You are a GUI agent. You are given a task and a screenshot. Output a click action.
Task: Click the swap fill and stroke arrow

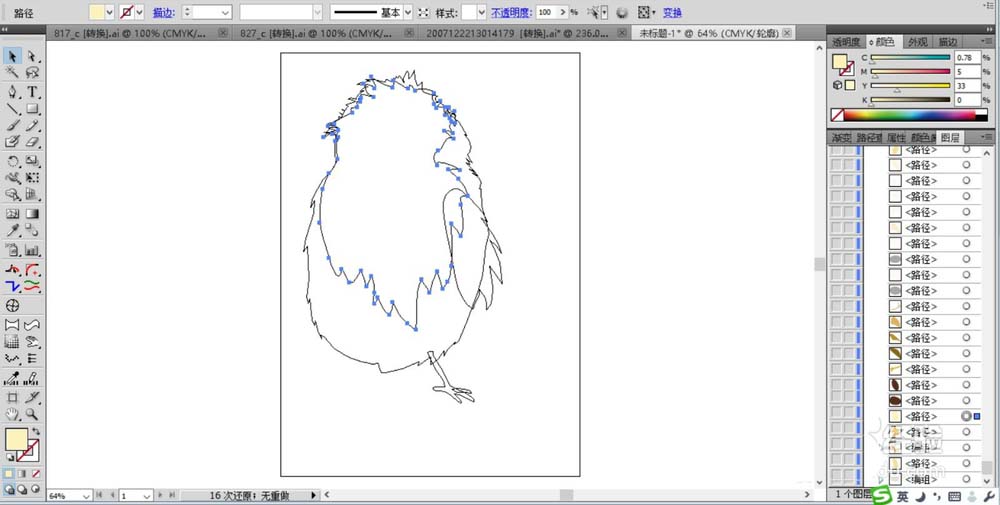tap(36, 432)
